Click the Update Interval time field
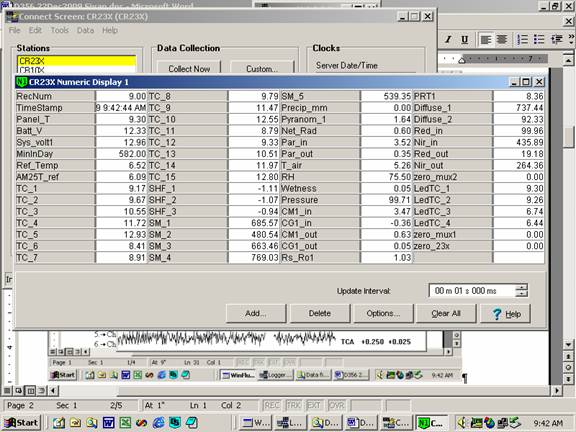The image size is (576, 432). point(472,291)
